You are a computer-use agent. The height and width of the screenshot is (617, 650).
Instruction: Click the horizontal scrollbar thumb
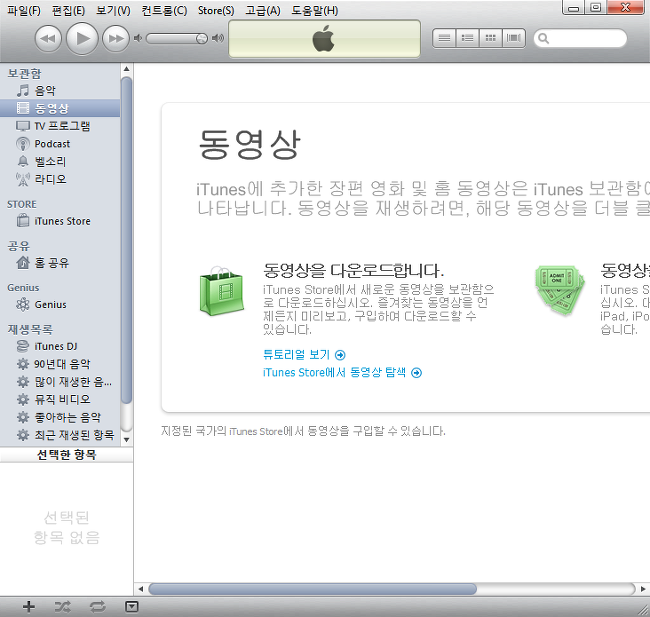click(x=313, y=589)
